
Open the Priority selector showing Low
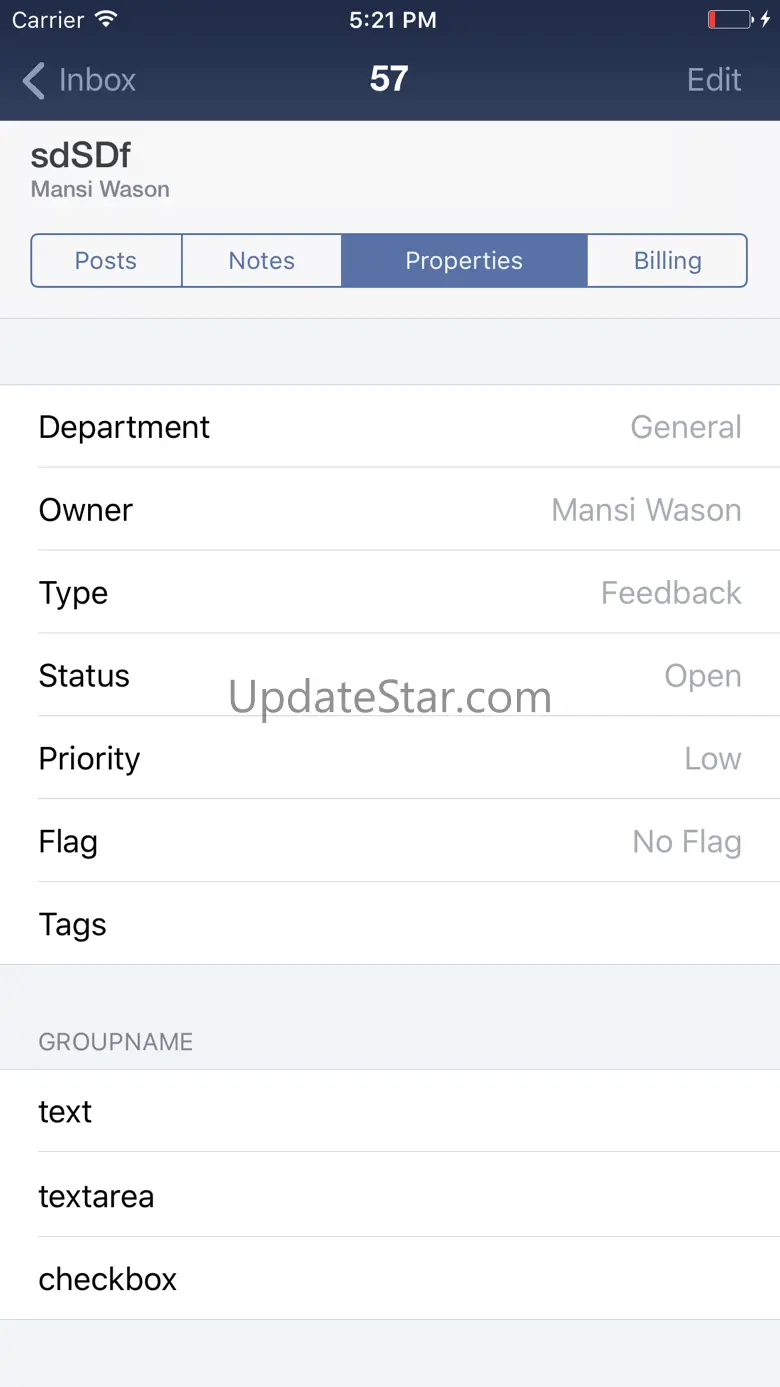point(390,759)
